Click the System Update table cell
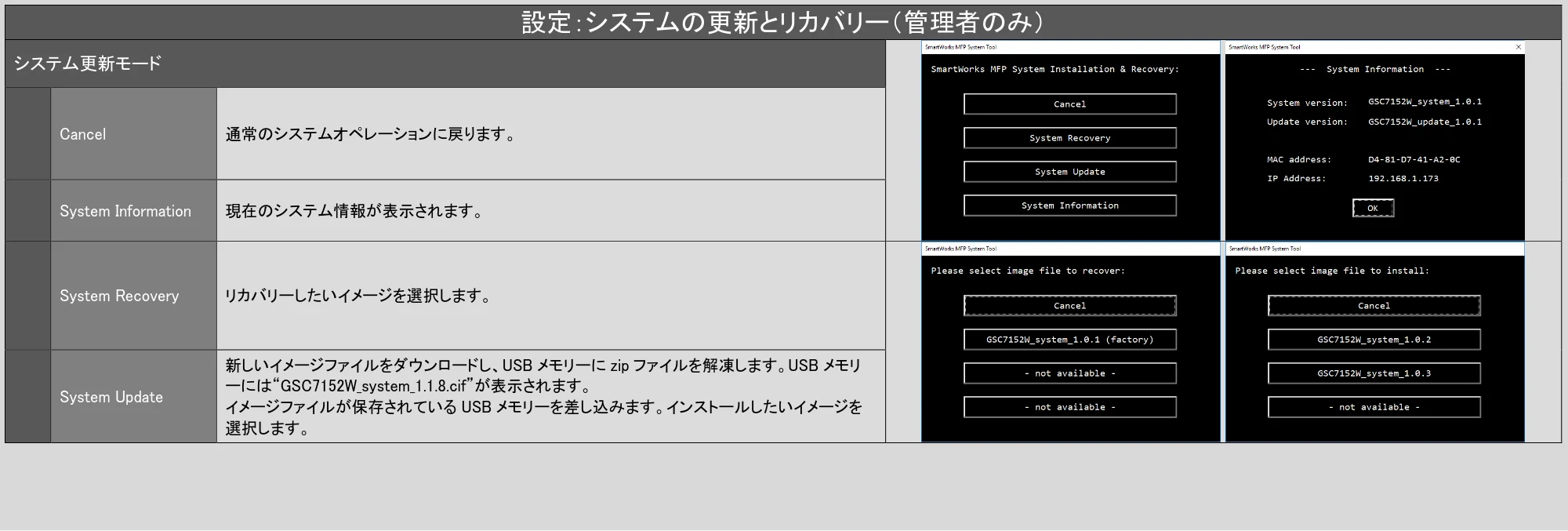Viewport: 1568px width, 531px height. pyautogui.click(x=134, y=397)
